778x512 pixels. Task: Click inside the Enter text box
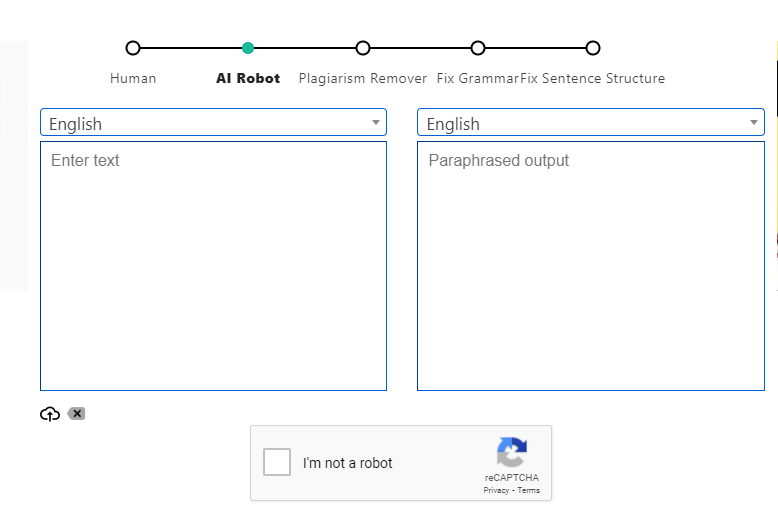pyautogui.click(x=213, y=266)
